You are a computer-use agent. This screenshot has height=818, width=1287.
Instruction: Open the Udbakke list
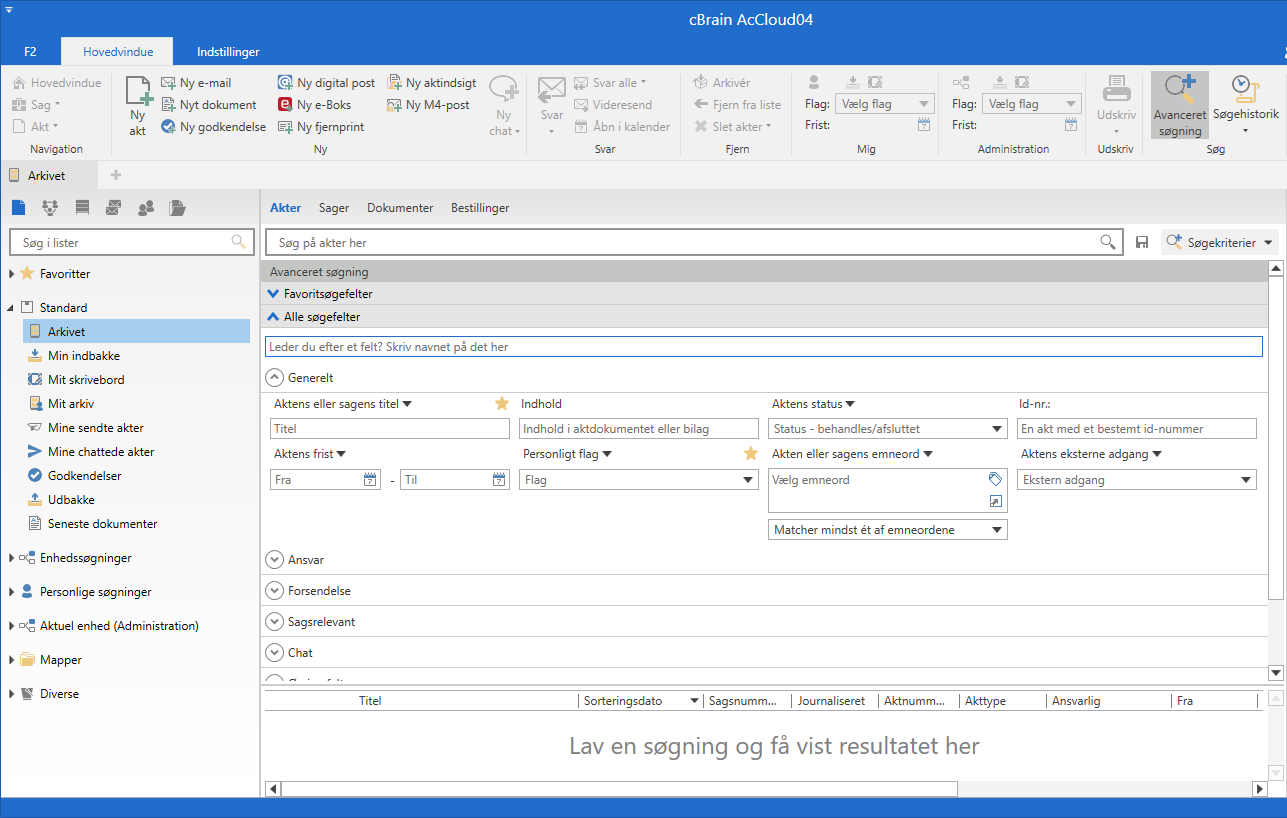[x=71, y=500]
